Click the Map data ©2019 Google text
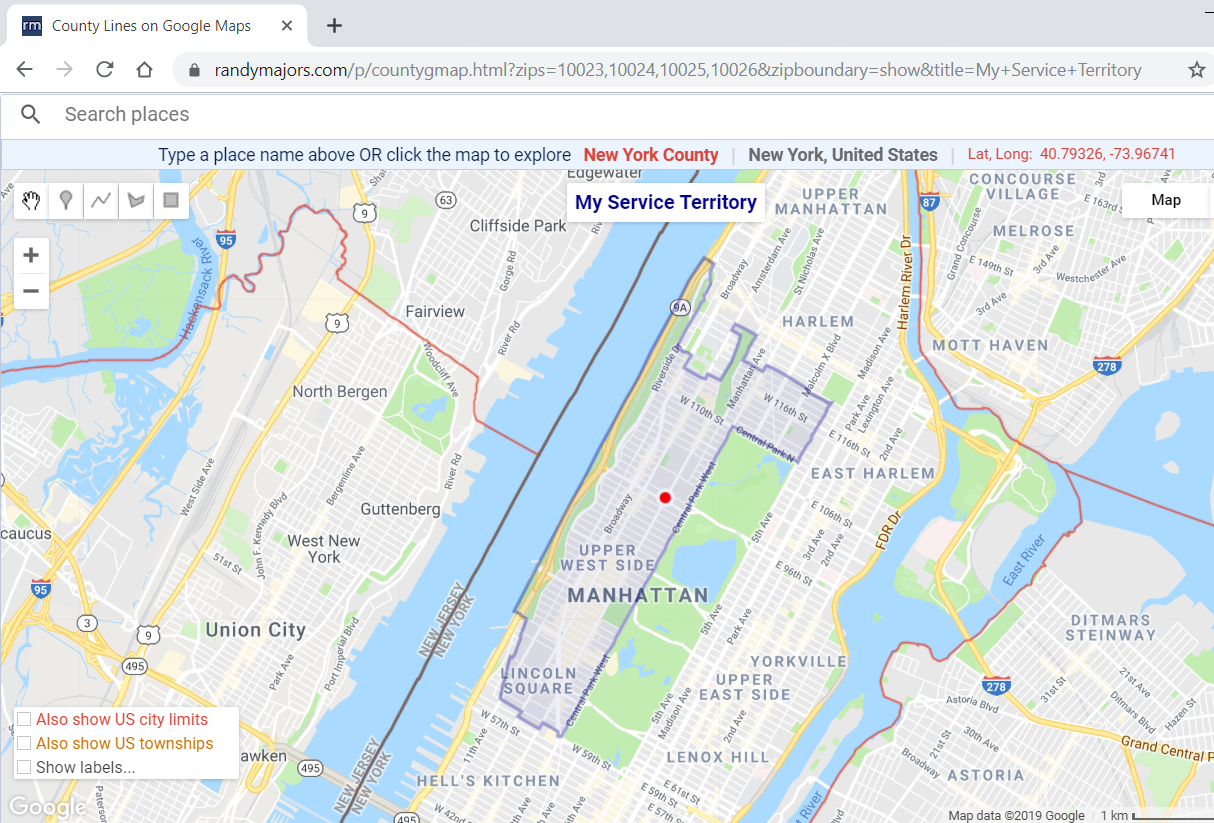The image size is (1214, 823). point(1017,816)
